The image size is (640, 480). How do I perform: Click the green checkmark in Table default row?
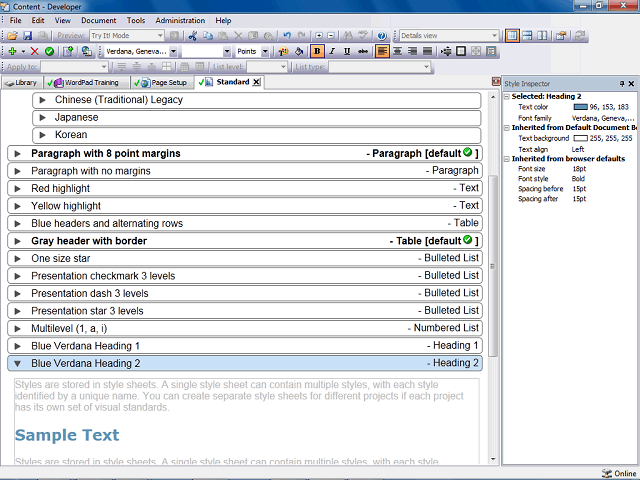[x=467, y=240]
